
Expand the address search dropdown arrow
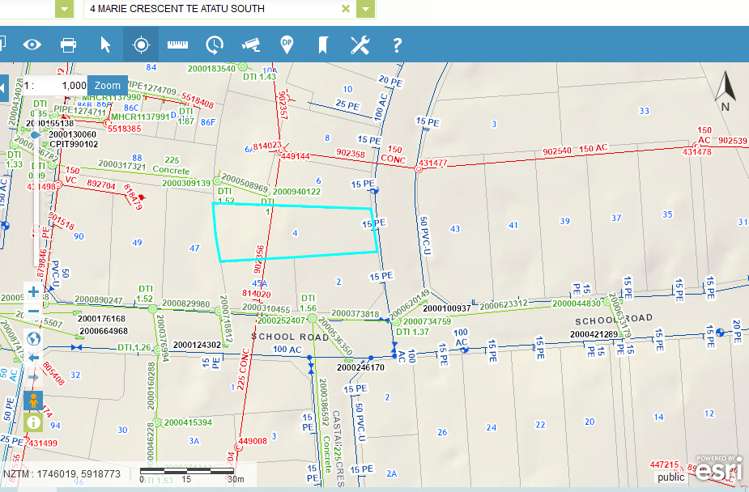(x=365, y=8)
